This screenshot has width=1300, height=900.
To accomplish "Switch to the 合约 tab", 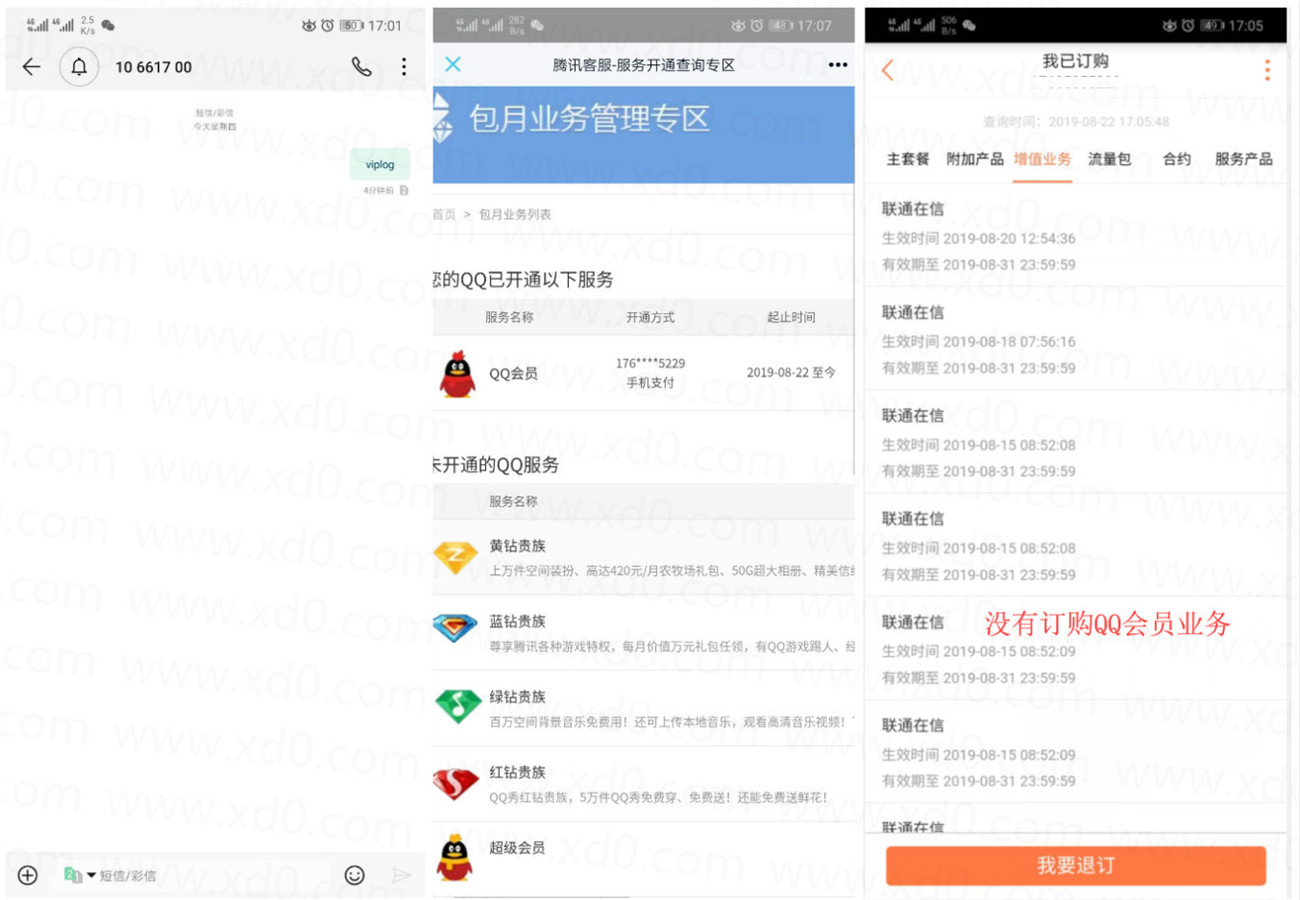I will coord(1177,159).
